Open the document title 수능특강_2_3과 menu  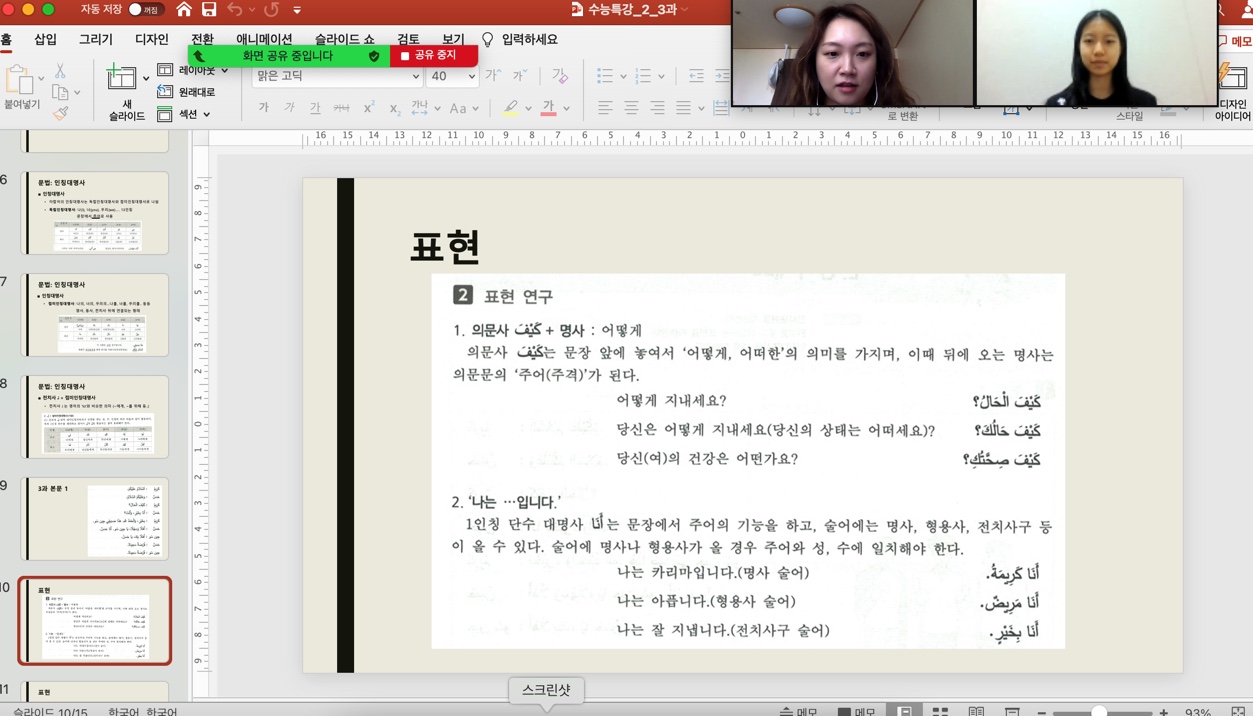click(x=630, y=10)
